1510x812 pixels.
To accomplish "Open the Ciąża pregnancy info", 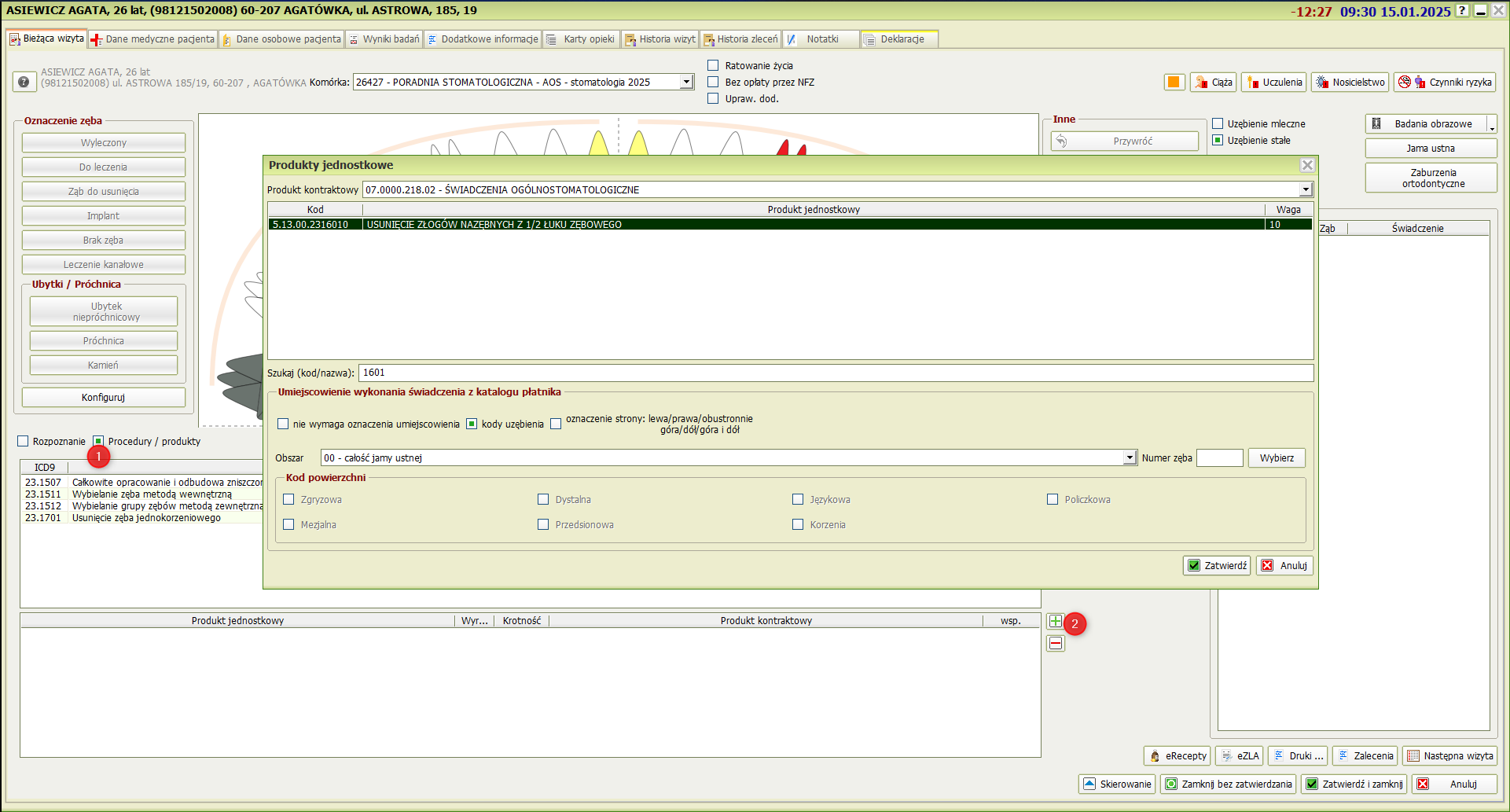I will [x=1213, y=82].
